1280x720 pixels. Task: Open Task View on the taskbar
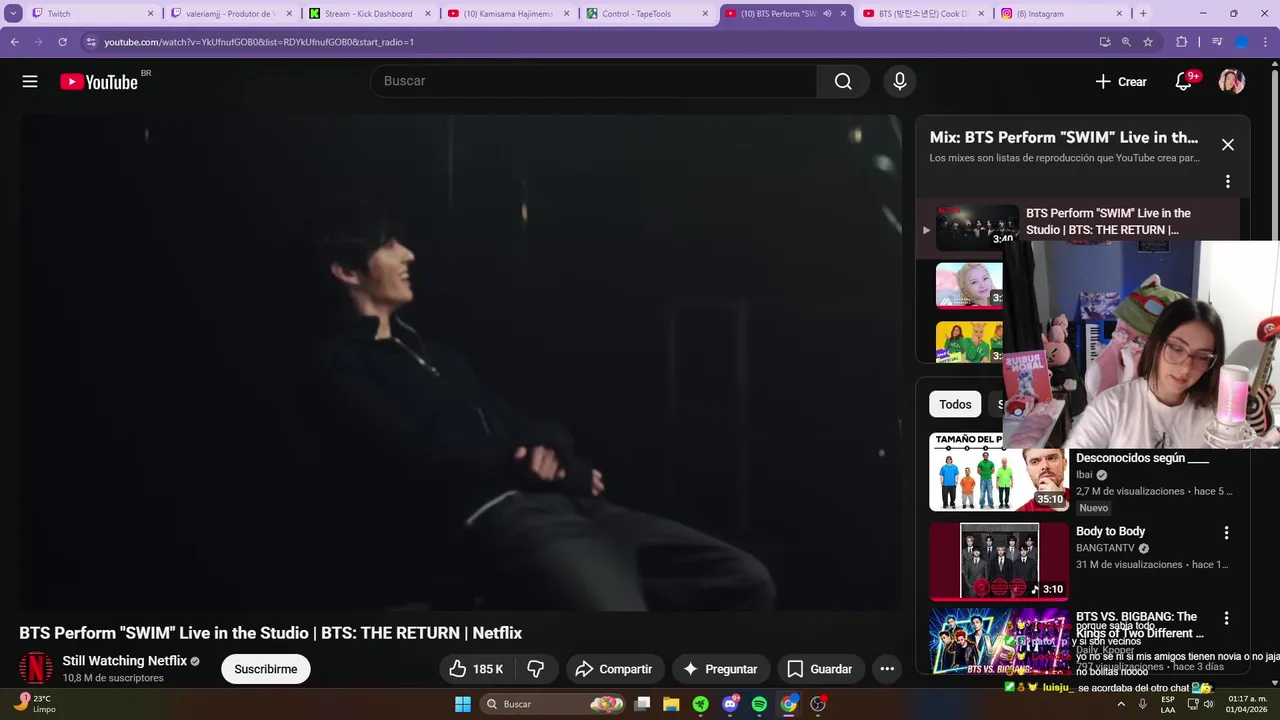[643, 704]
